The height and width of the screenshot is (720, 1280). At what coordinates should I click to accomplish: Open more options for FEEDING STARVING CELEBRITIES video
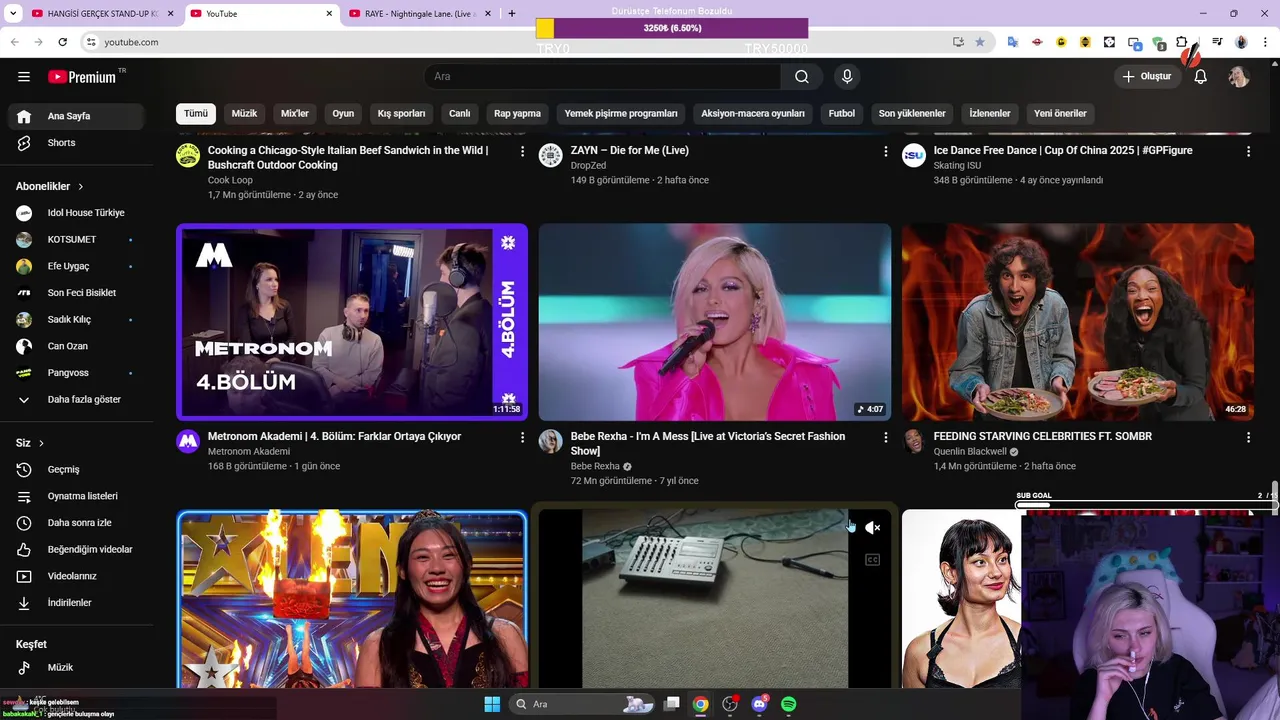pos(1248,437)
